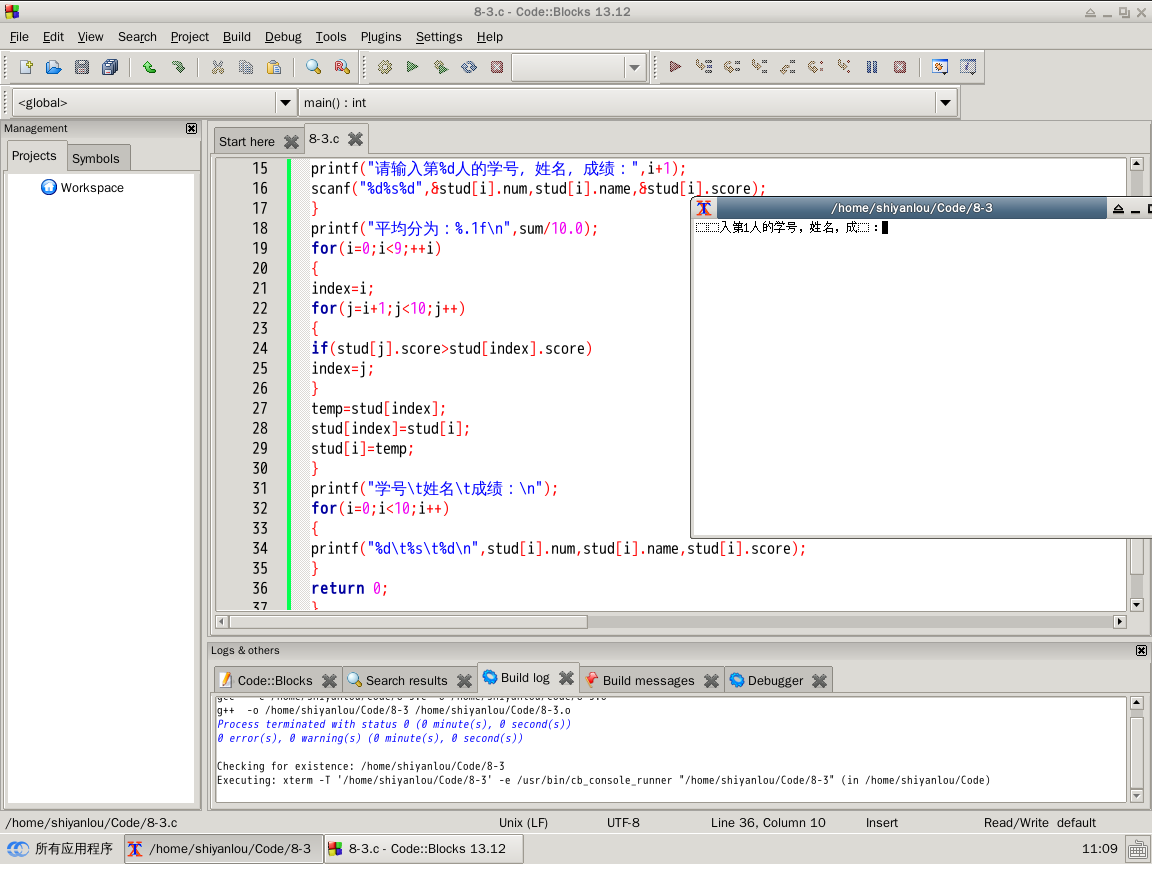Viewport: 1152px width, 896px height.
Task: Click the 'UTF-8' encoding in status bar
Action: click(623, 823)
